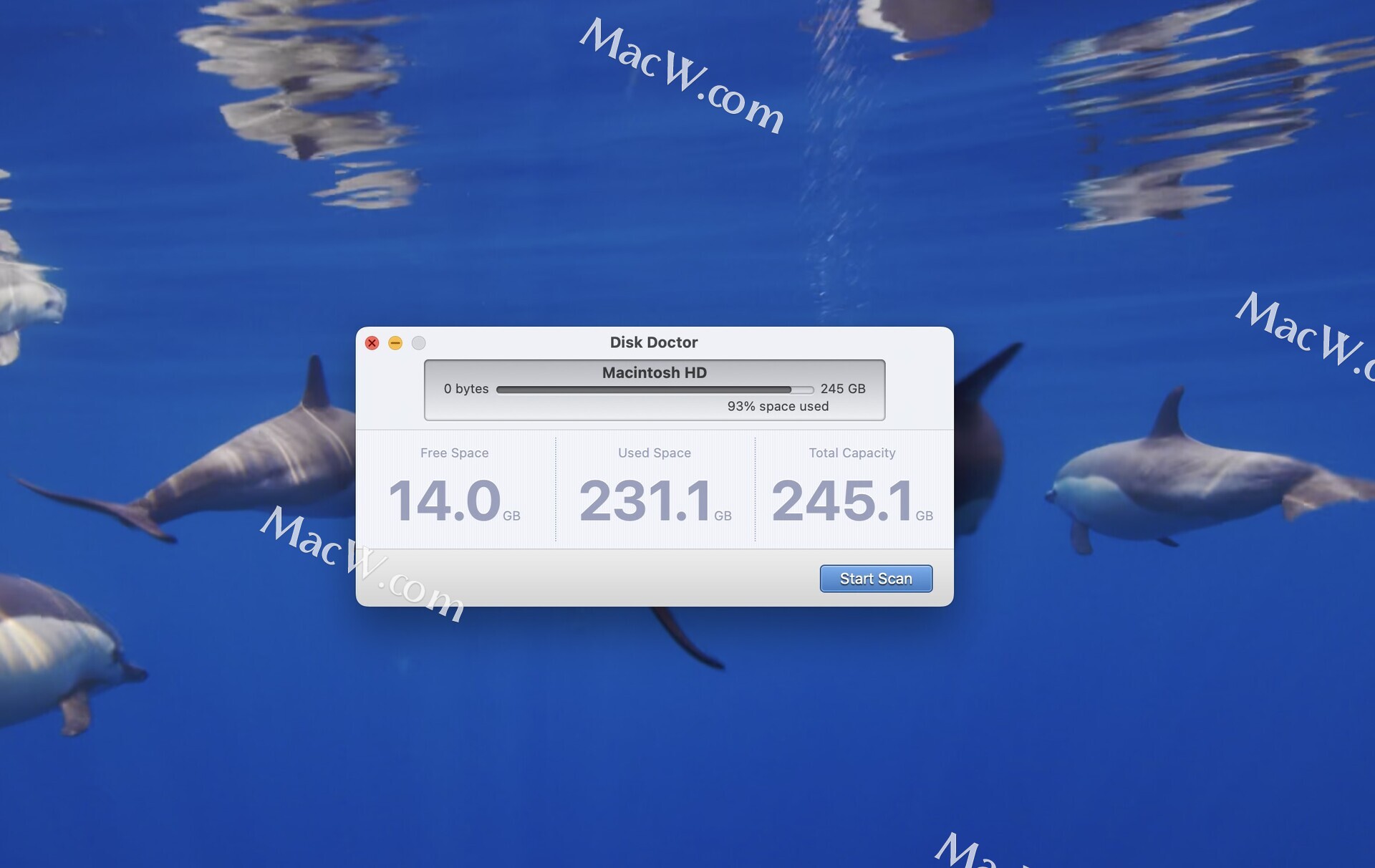The height and width of the screenshot is (868, 1375).
Task: Click the Total Capacity heading
Action: coord(851,453)
